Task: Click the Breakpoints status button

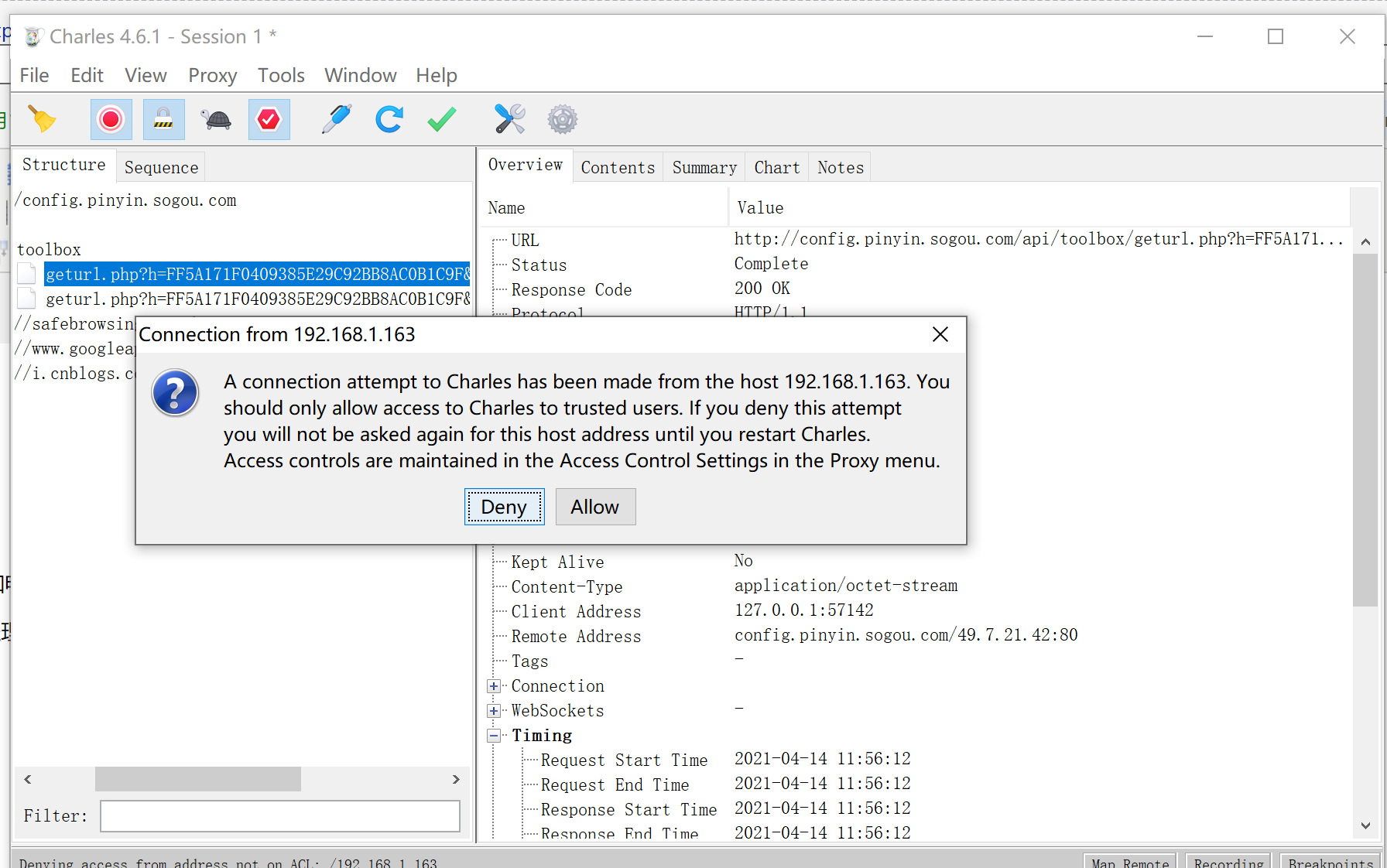Action: click(x=1330, y=861)
